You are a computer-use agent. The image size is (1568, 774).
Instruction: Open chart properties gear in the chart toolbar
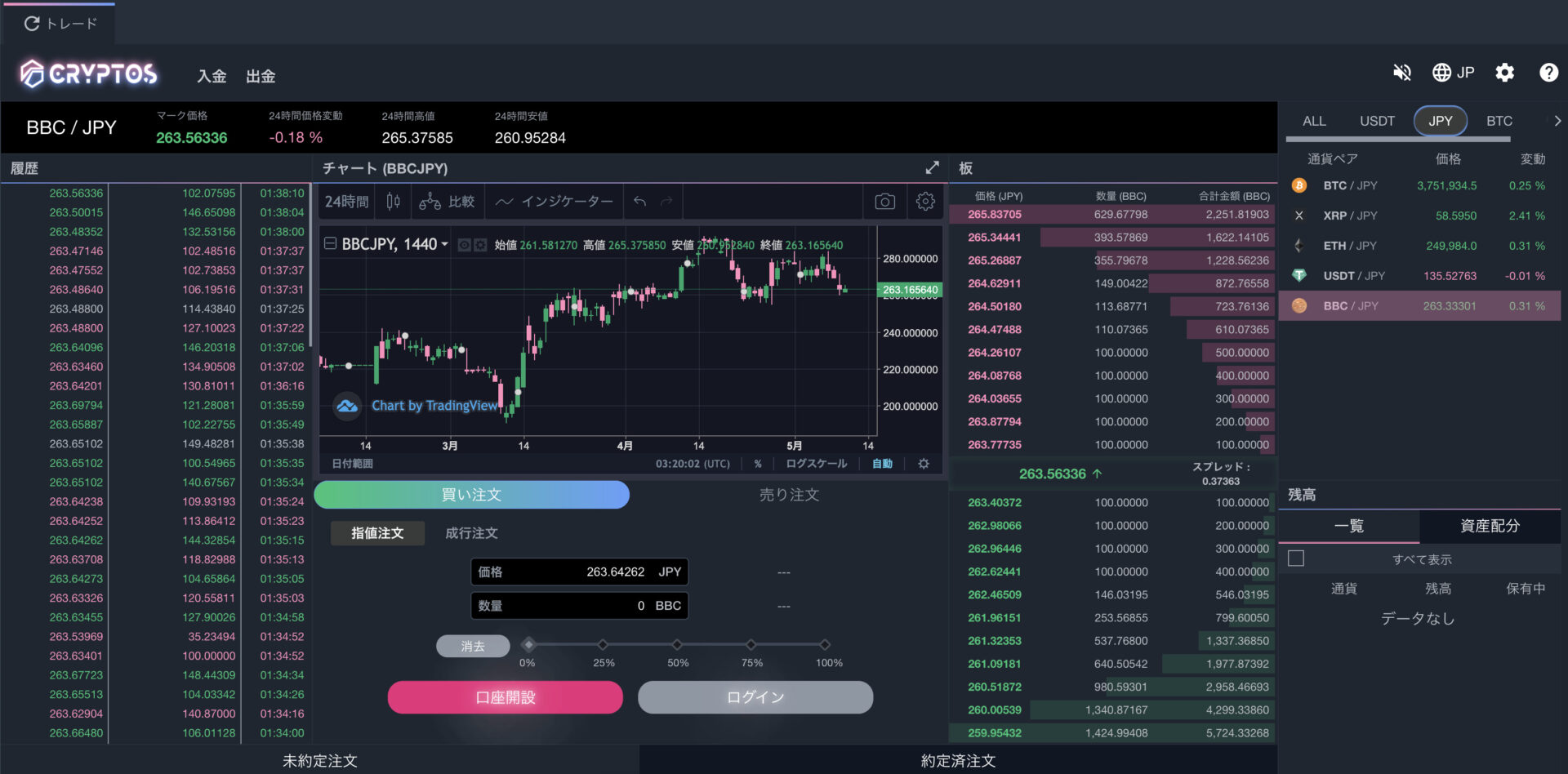(x=925, y=202)
